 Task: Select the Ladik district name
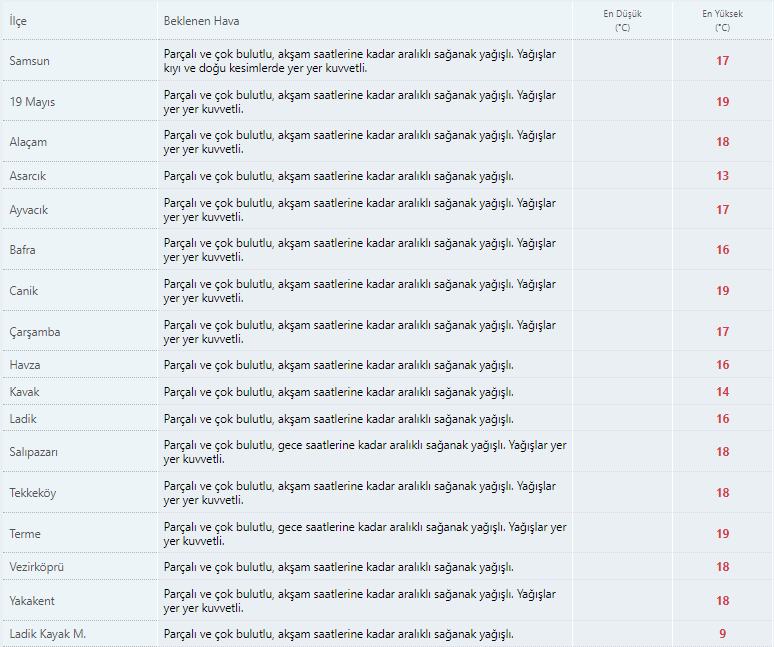pos(23,419)
